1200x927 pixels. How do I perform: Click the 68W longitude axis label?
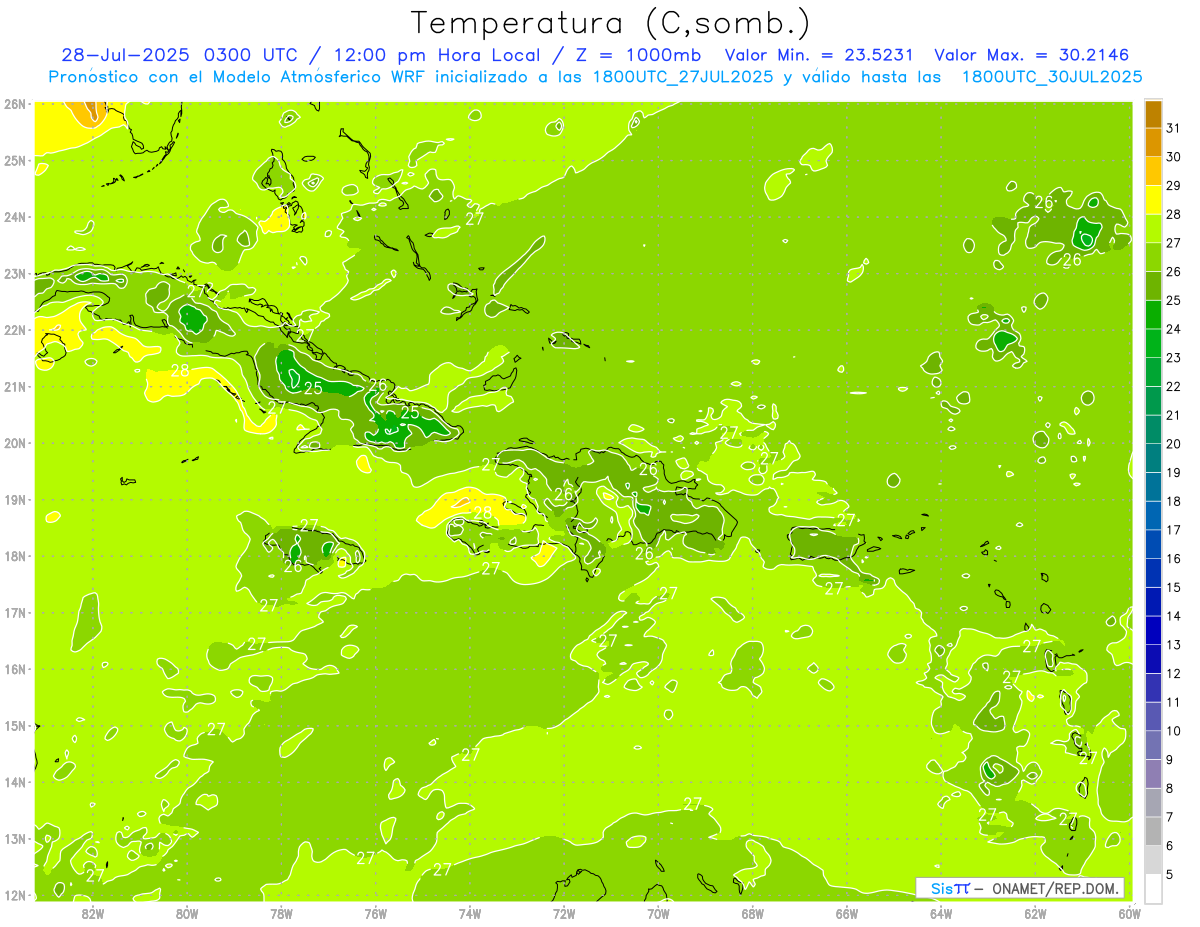click(x=753, y=913)
